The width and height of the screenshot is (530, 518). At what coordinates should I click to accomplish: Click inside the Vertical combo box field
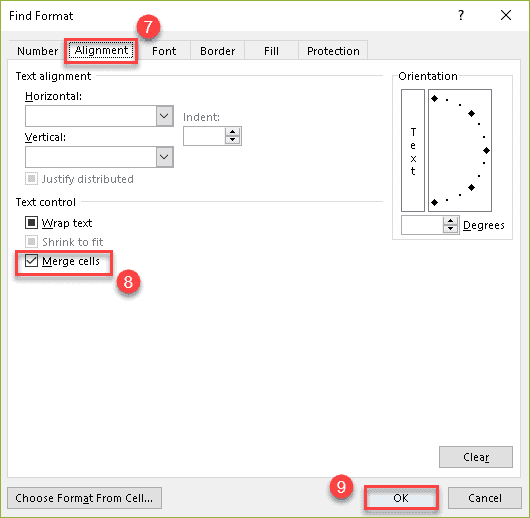(91, 157)
